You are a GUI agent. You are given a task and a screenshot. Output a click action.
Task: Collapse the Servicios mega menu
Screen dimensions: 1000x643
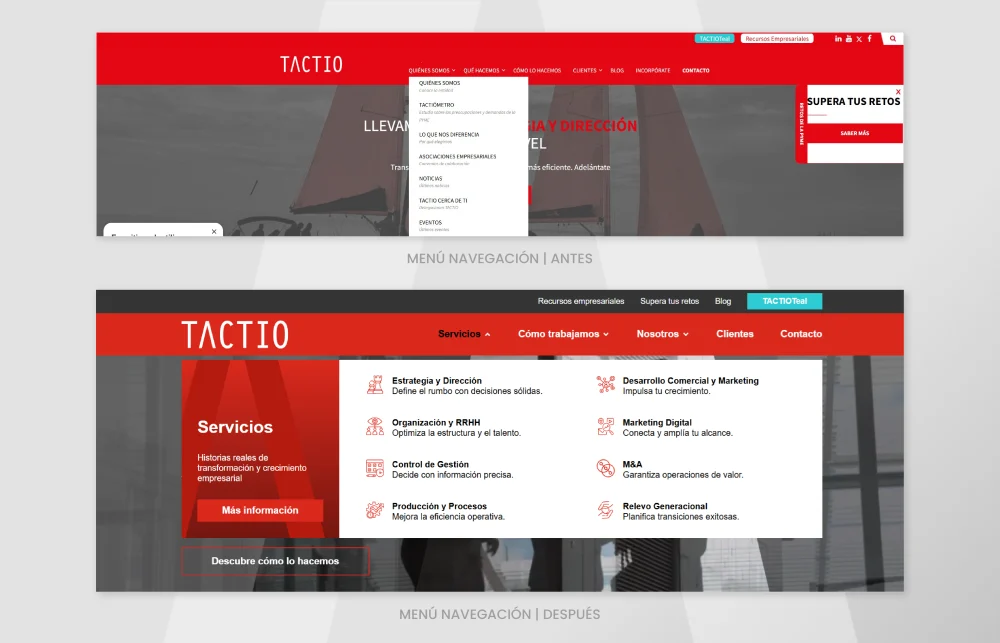[464, 334]
